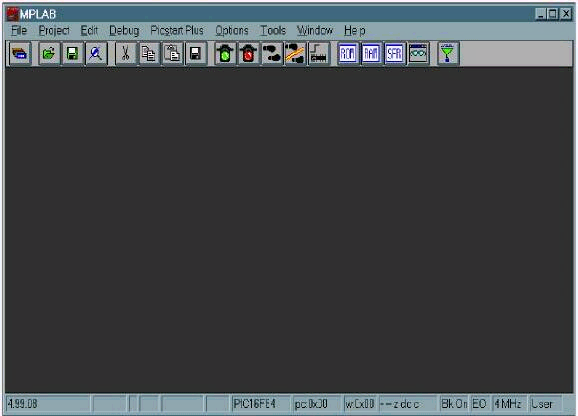Open watch window with glasses icon
The height and width of the screenshot is (416, 578).
(x=418, y=54)
